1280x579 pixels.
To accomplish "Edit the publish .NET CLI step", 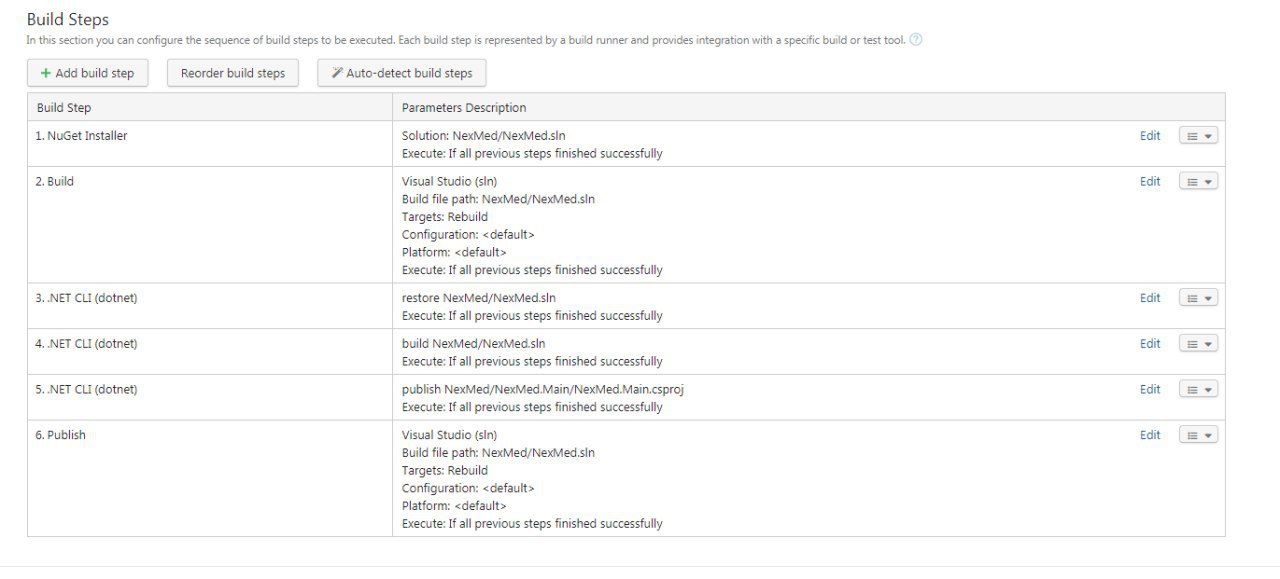I will click(1150, 390).
